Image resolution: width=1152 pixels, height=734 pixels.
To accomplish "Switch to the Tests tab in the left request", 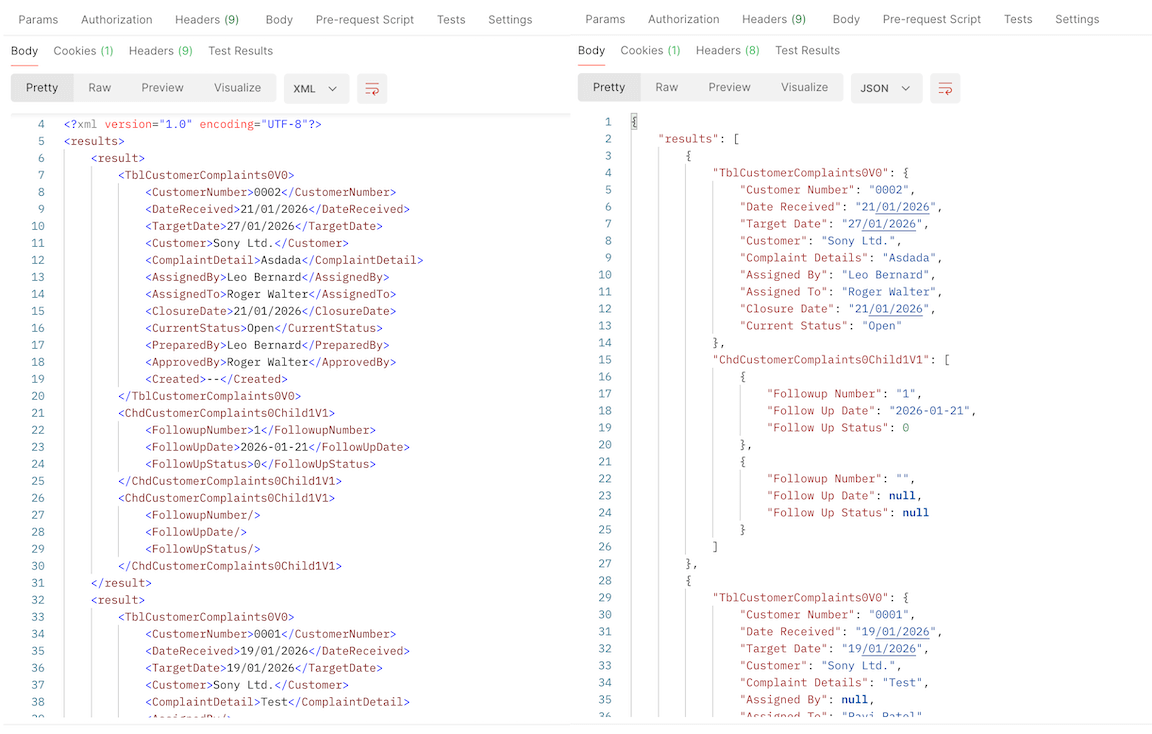I will pyautogui.click(x=451, y=19).
